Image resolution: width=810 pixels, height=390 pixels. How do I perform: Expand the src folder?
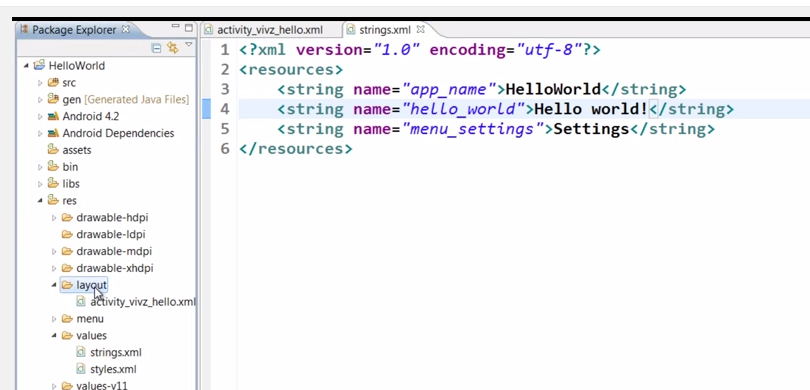[40, 83]
